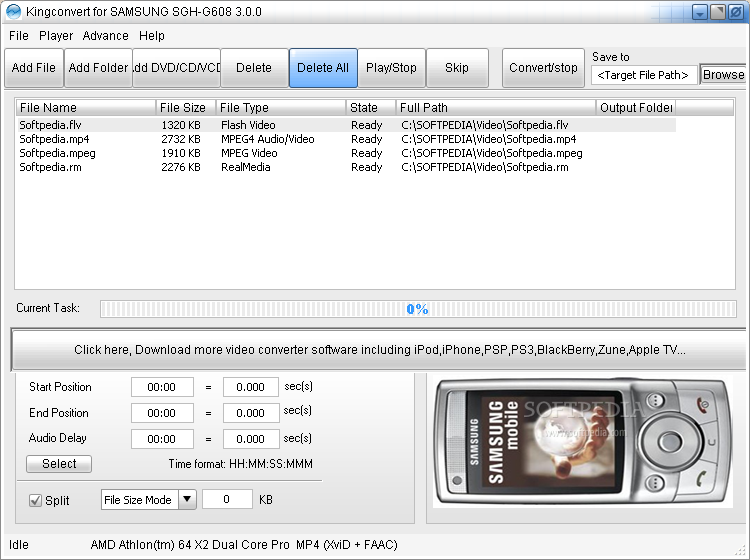Click the Audio Delay seconds field

click(x=251, y=439)
